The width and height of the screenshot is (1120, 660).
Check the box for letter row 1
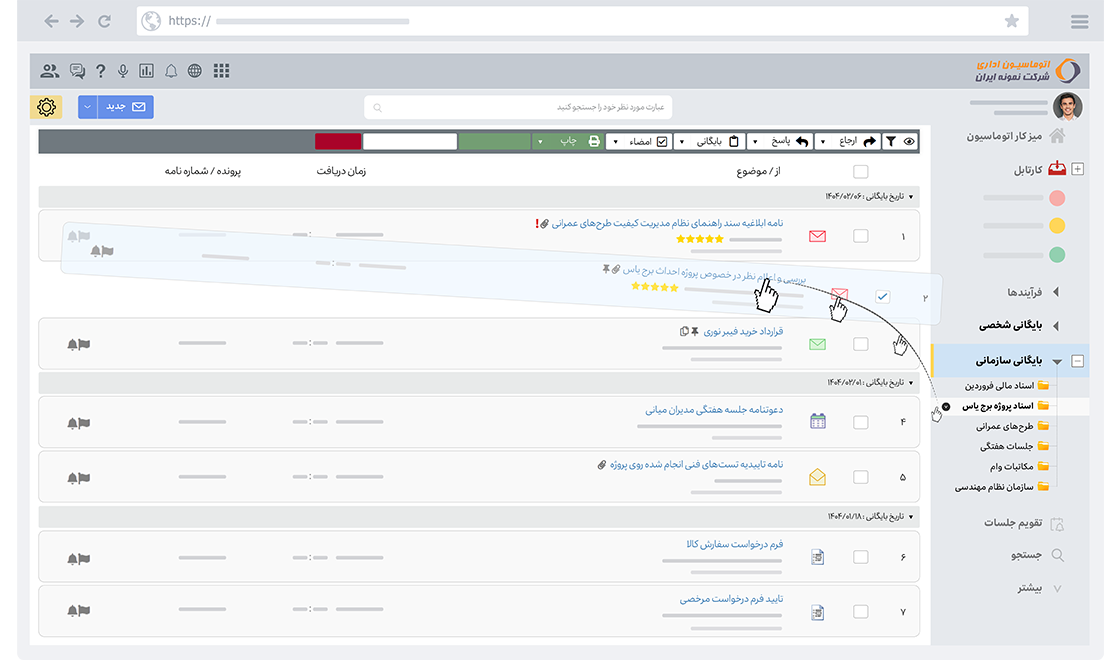(861, 237)
